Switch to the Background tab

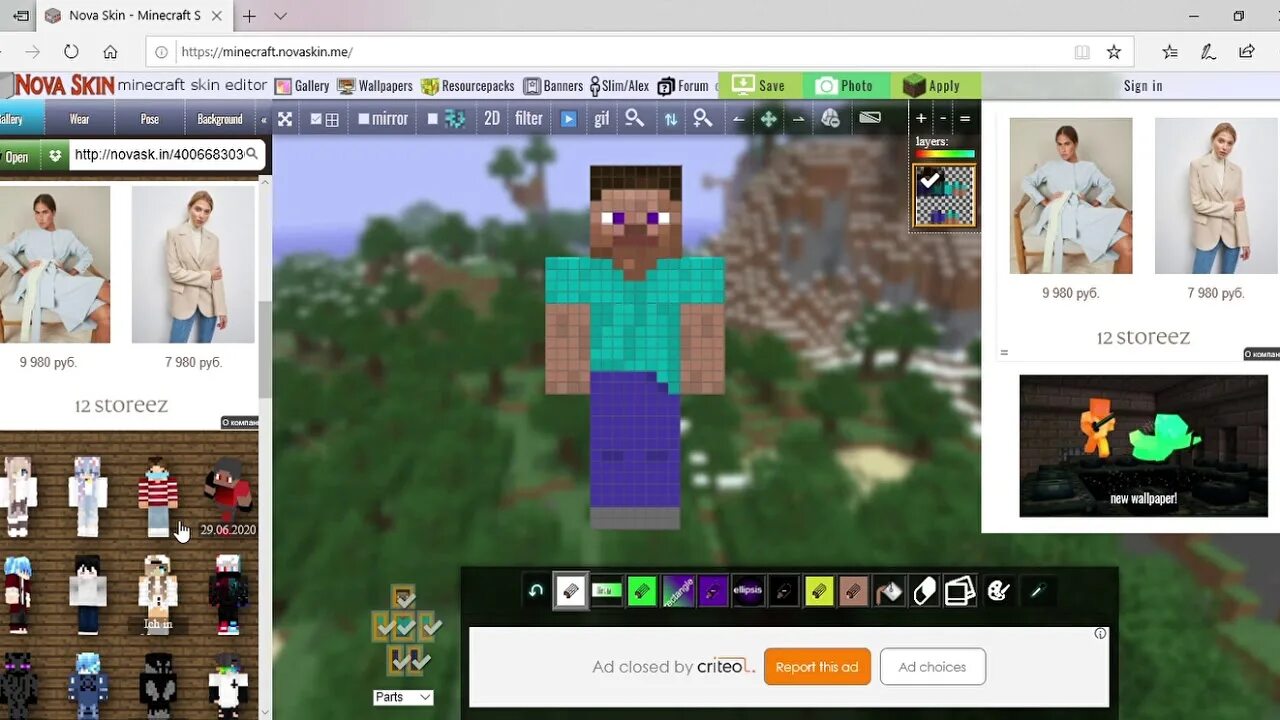click(x=220, y=119)
